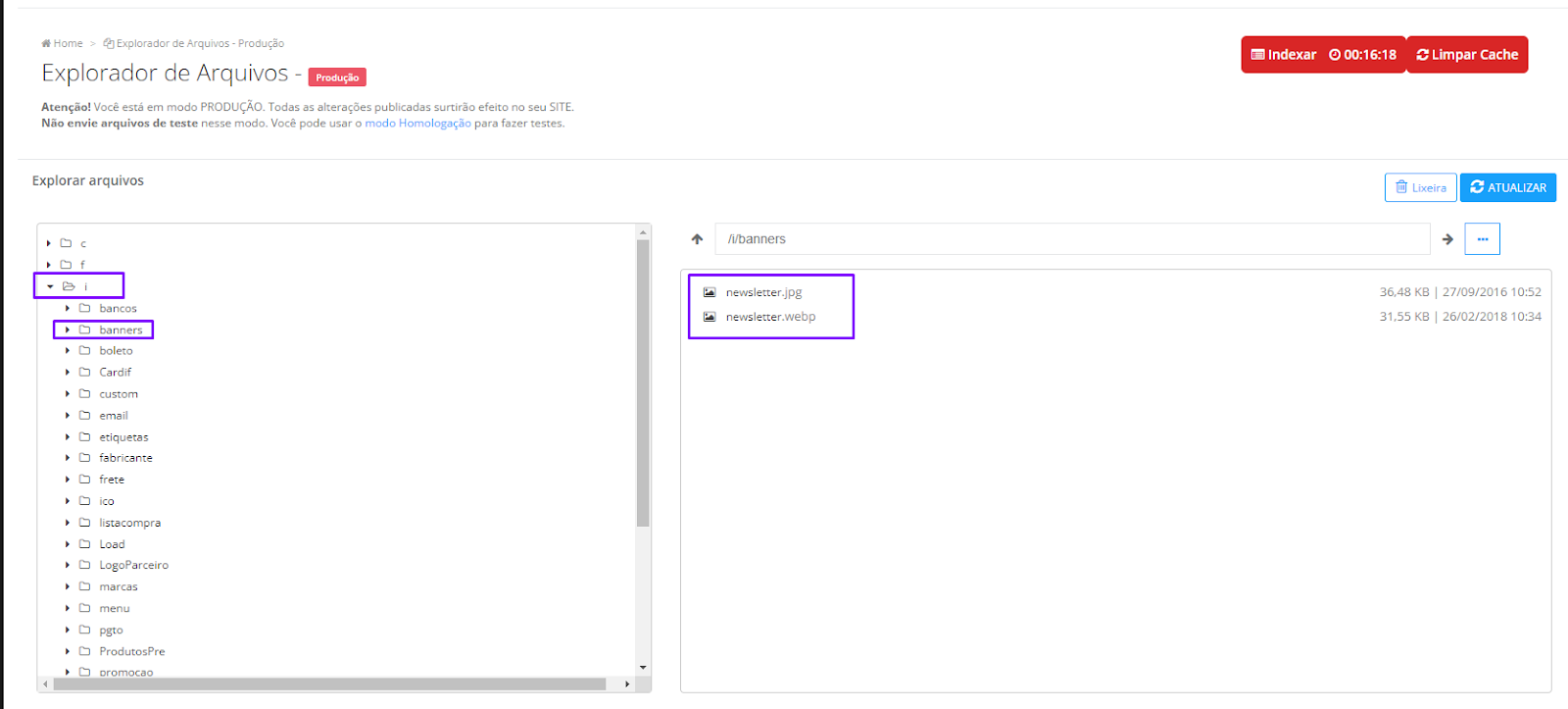Select the menu folder

click(x=115, y=608)
